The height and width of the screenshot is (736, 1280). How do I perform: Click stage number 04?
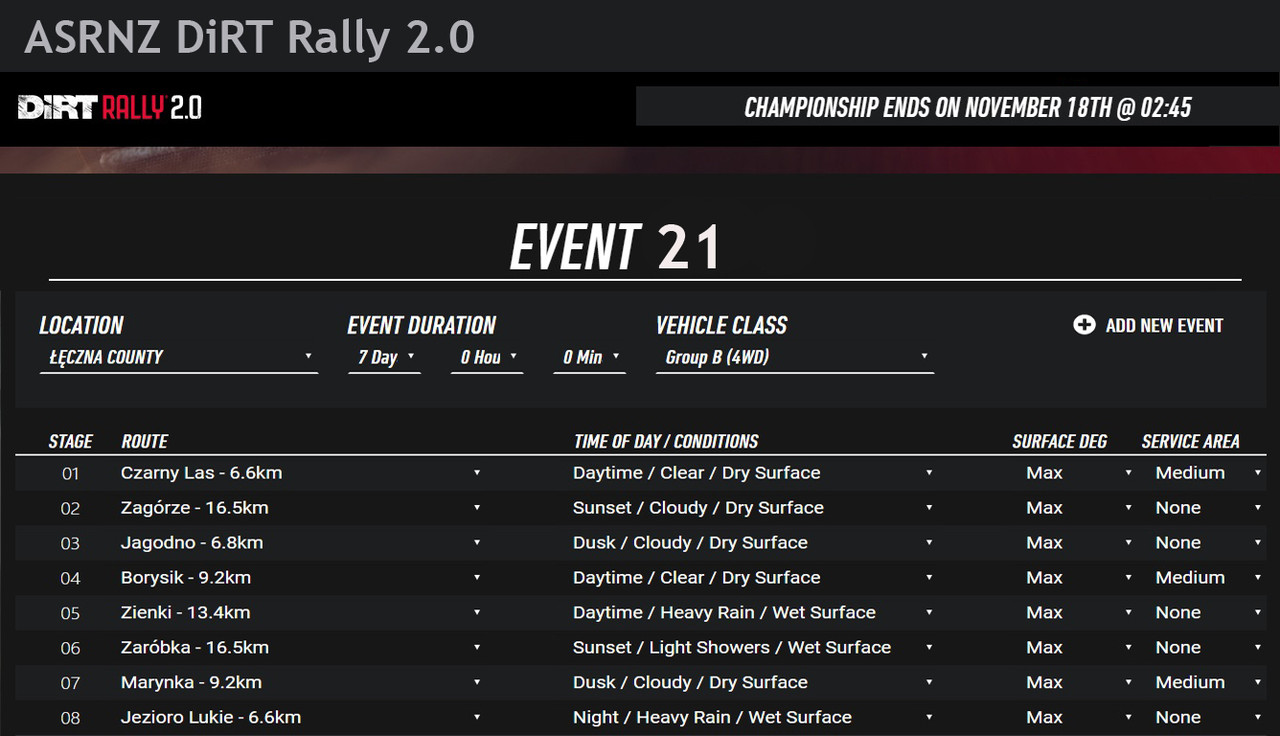70,579
